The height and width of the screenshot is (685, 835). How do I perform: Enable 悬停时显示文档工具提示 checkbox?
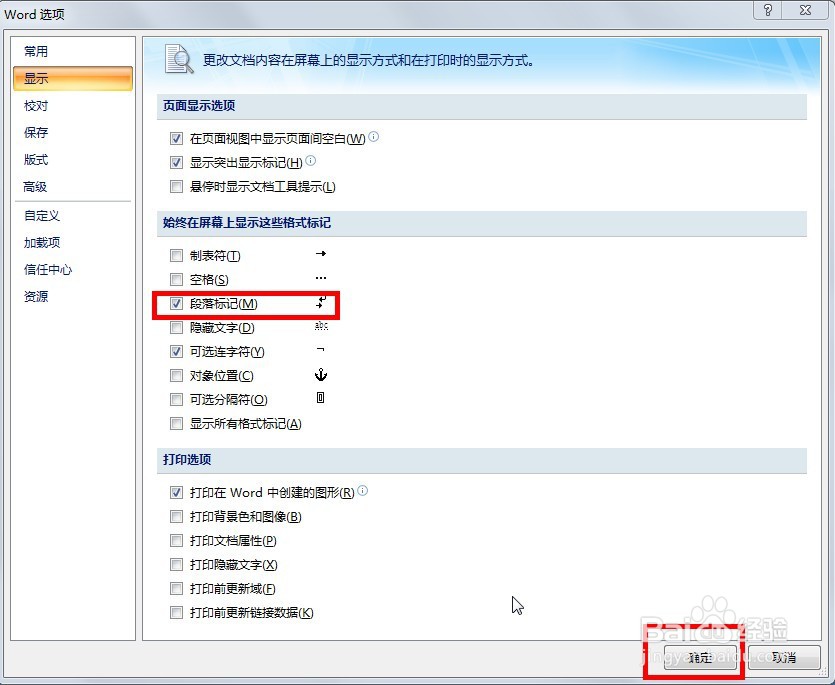coord(176,186)
